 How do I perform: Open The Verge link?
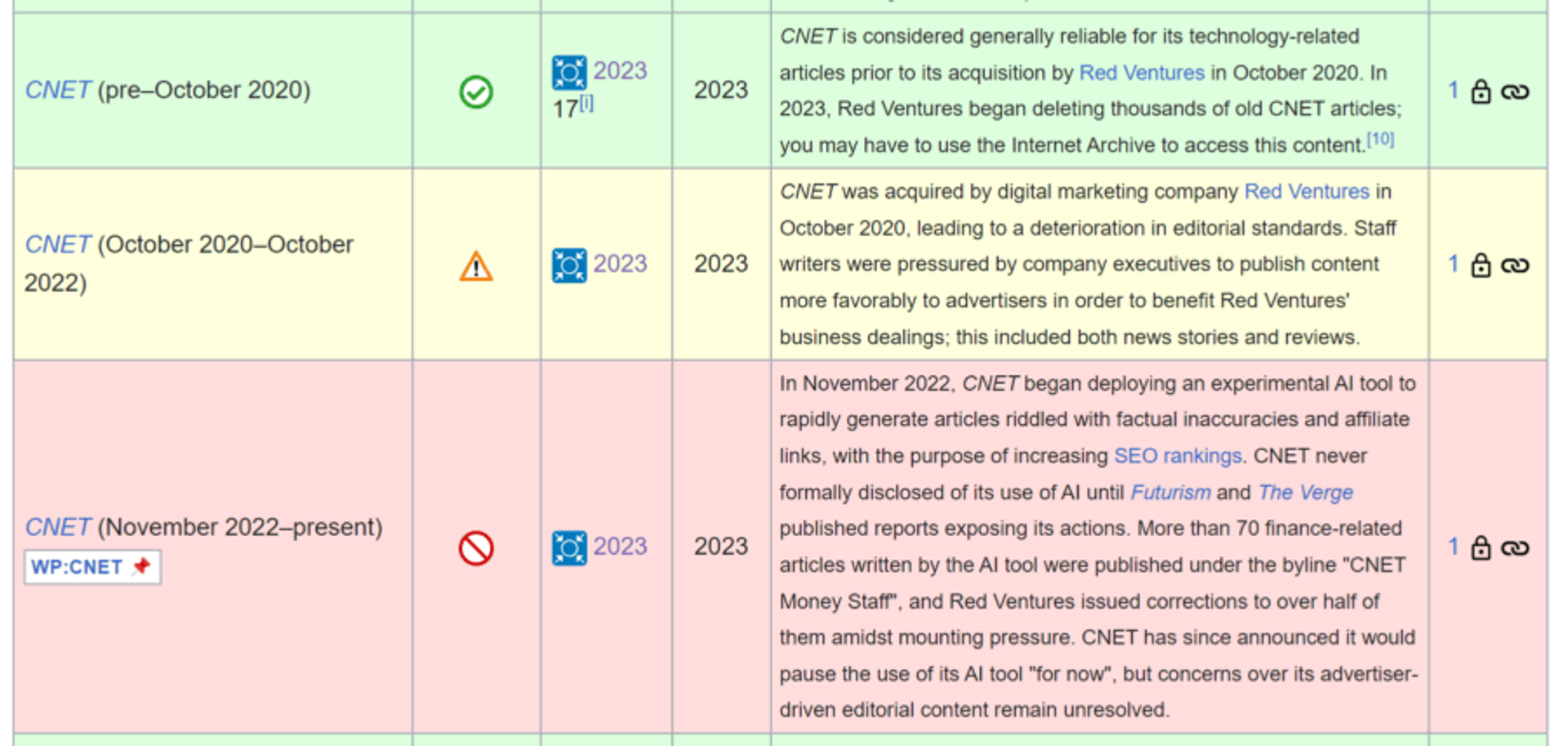(1305, 493)
